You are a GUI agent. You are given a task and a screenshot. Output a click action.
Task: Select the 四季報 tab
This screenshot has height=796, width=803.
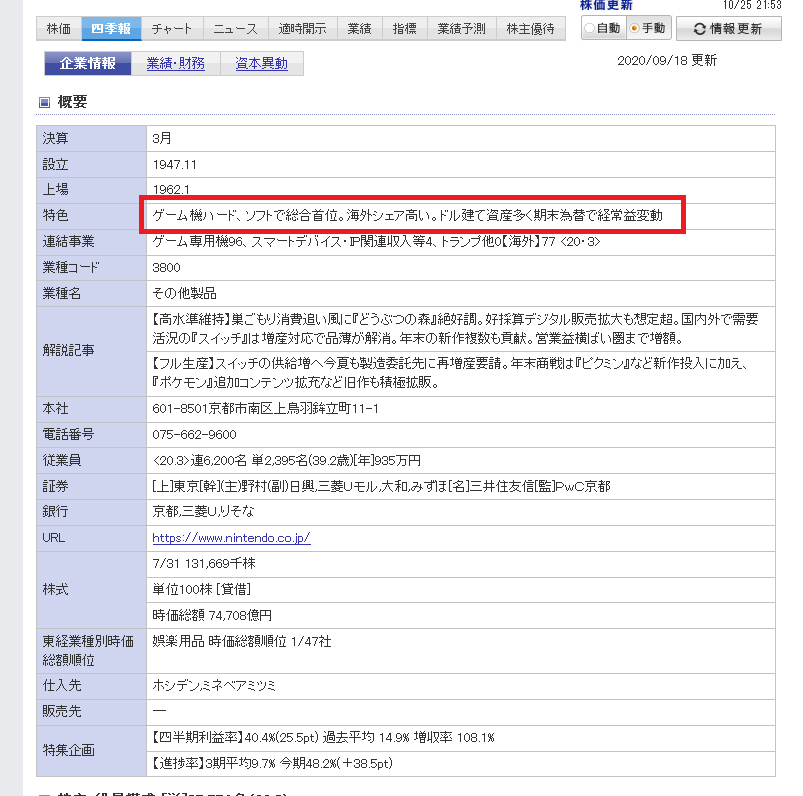(x=111, y=29)
